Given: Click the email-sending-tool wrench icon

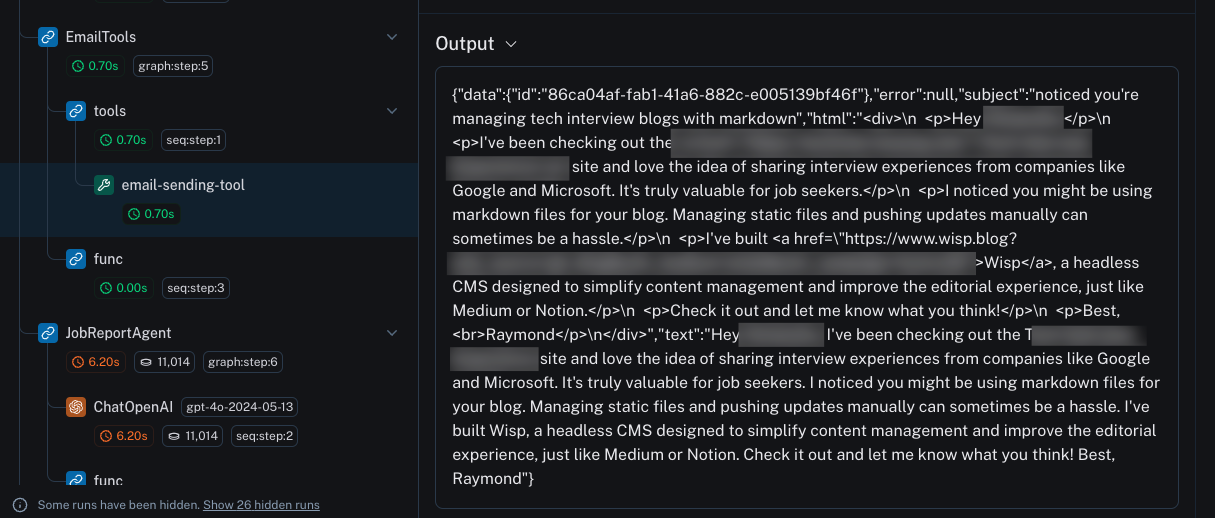Looking at the screenshot, I should pos(104,185).
